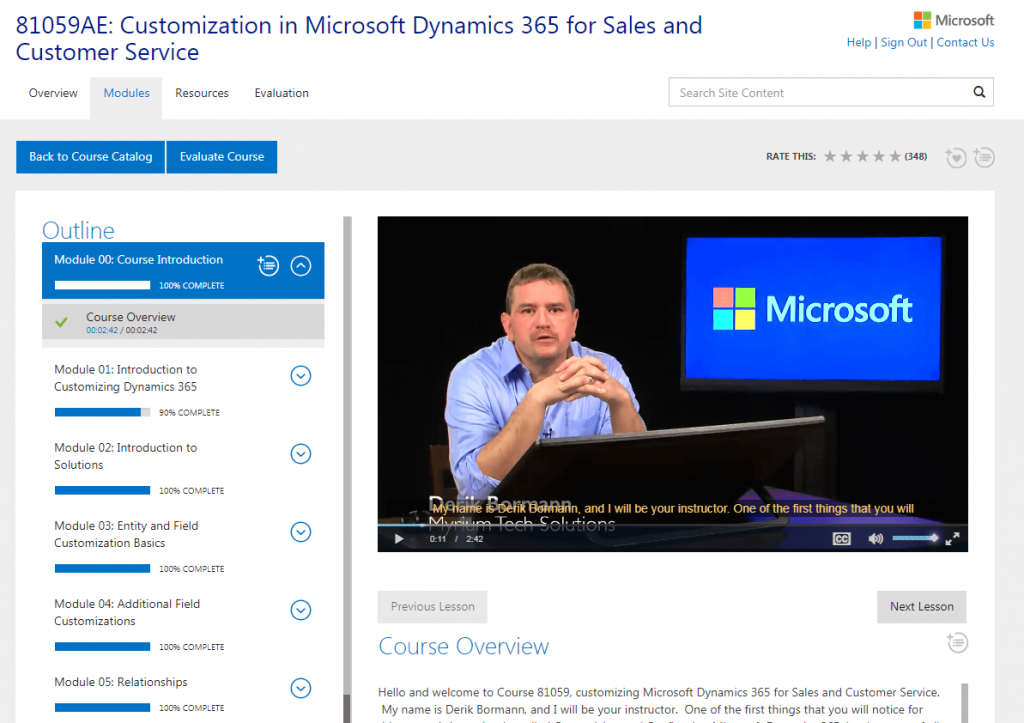This screenshot has width=1024, height=723.
Task: Click the Microsoft logo
Action: click(x=953, y=20)
